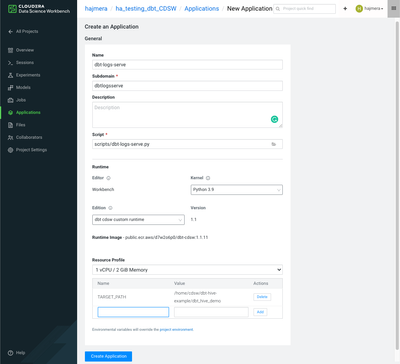Click the Subdomain input field
Screen dimensions: 400x364
tap(187, 86)
